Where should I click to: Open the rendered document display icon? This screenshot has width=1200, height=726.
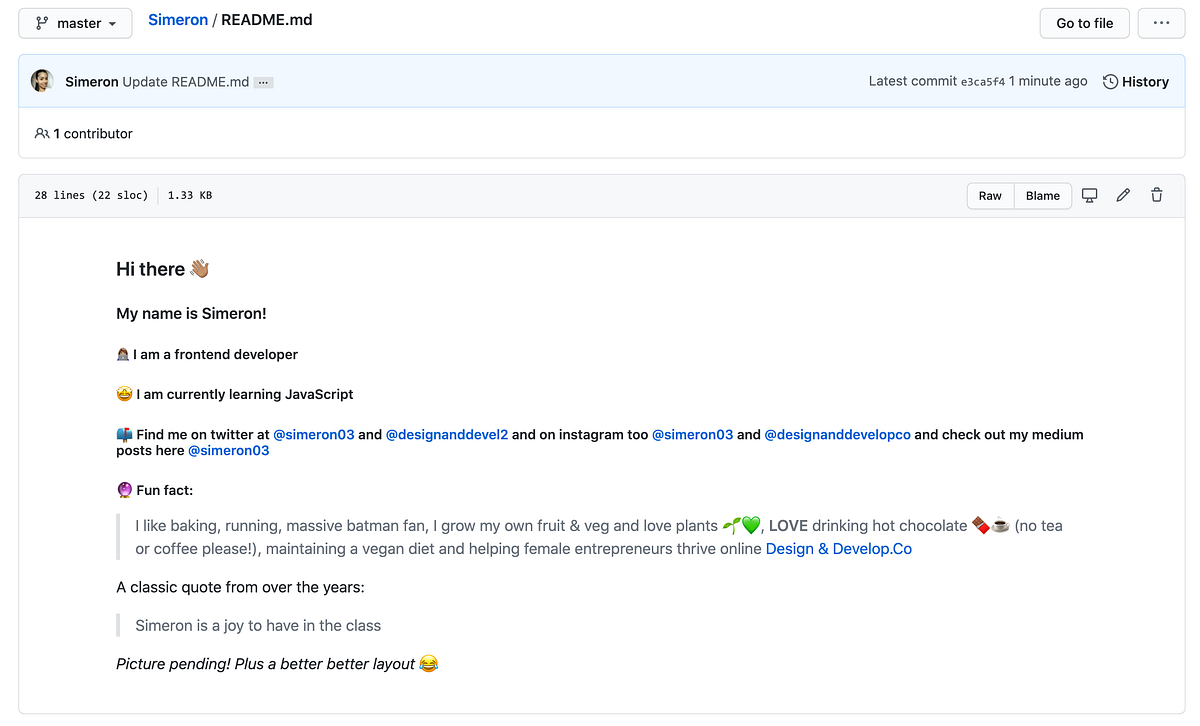[1089, 195]
